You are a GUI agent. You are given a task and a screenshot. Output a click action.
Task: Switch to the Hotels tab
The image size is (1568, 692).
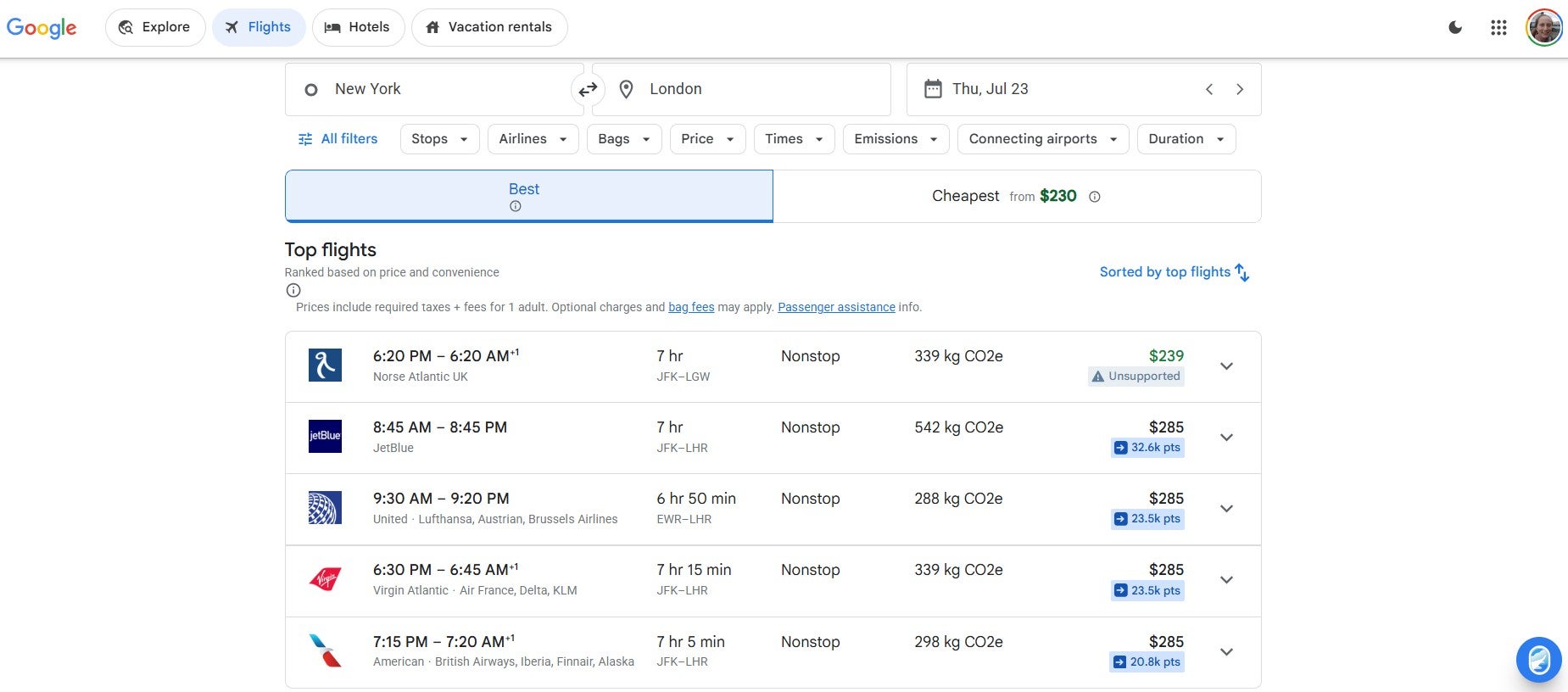358,27
